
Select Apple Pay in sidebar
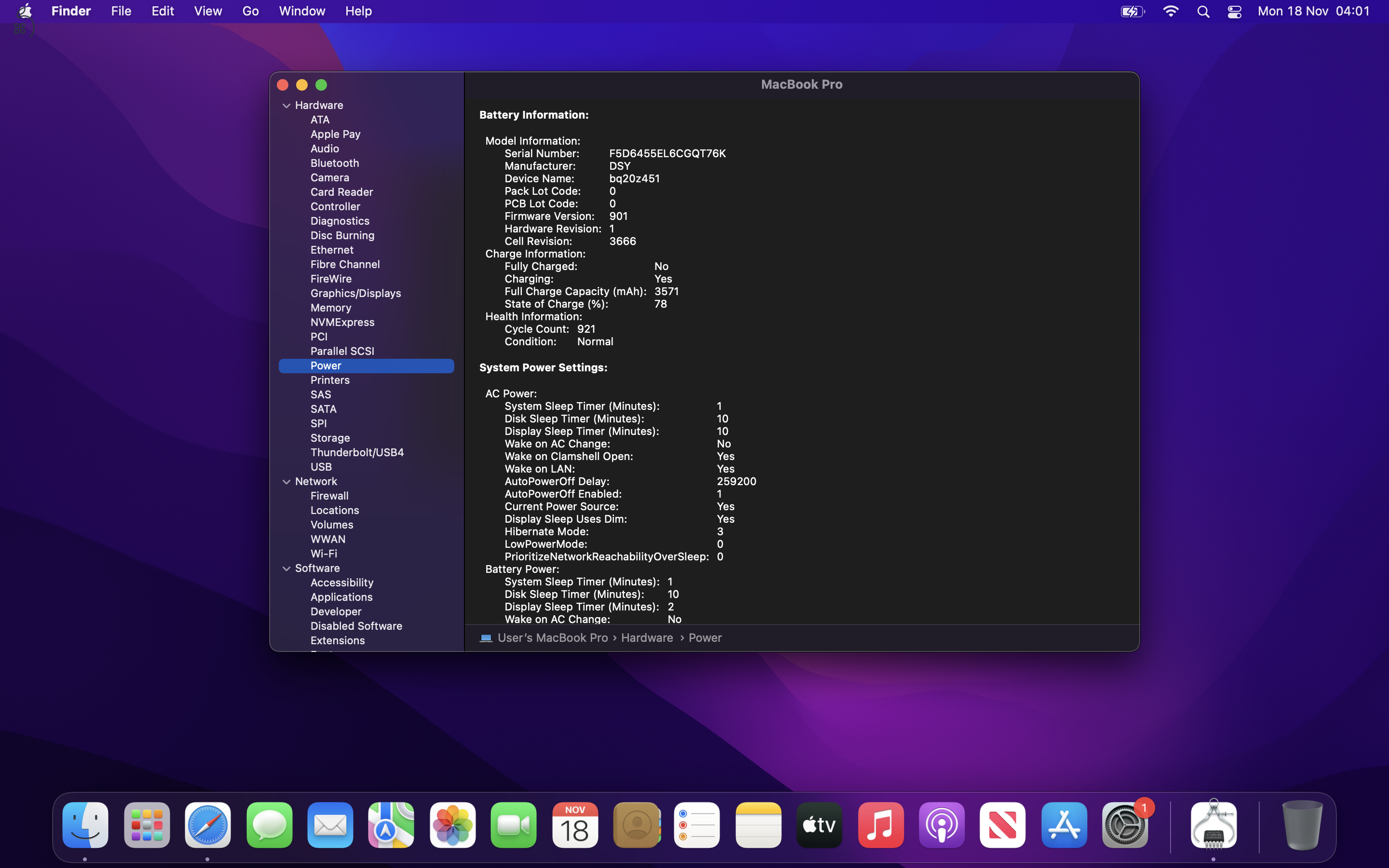335,134
